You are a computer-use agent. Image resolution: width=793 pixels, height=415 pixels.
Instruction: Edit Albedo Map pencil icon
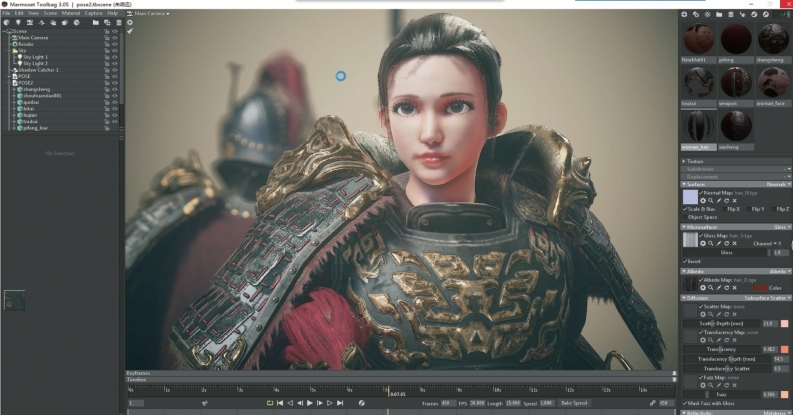coord(719,288)
